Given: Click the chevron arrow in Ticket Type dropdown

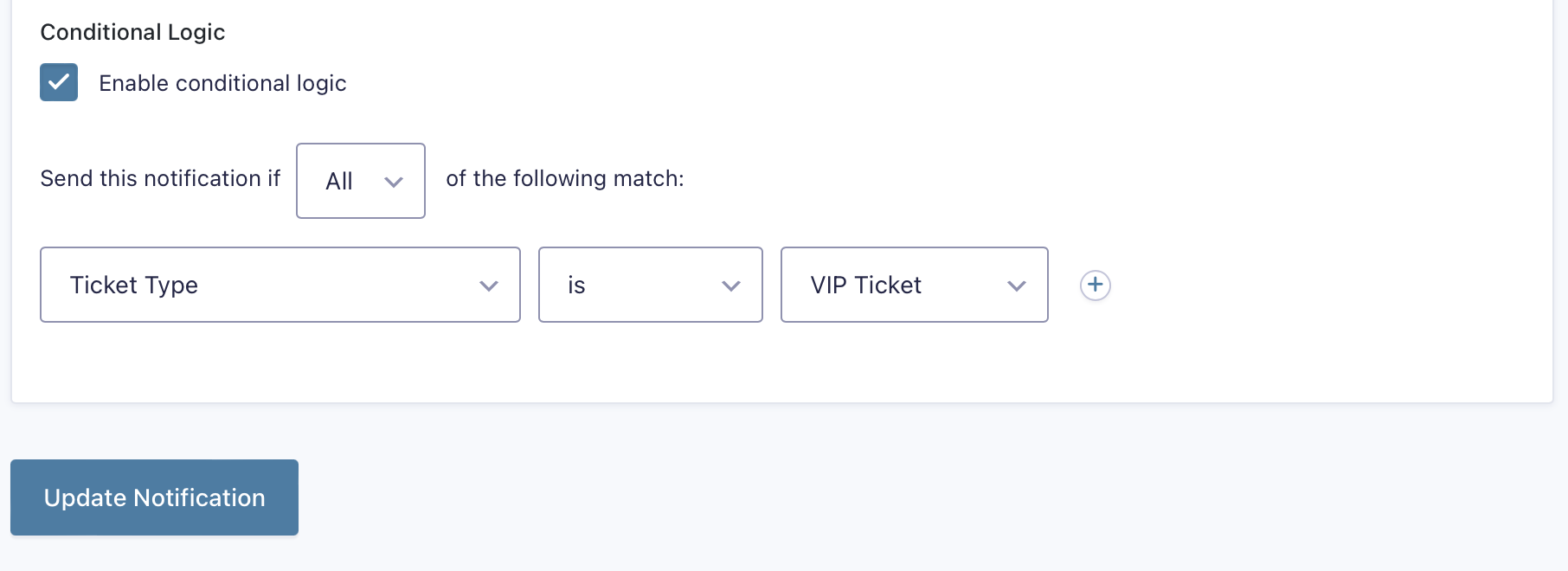Looking at the screenshot, I should tap(489, 286).
